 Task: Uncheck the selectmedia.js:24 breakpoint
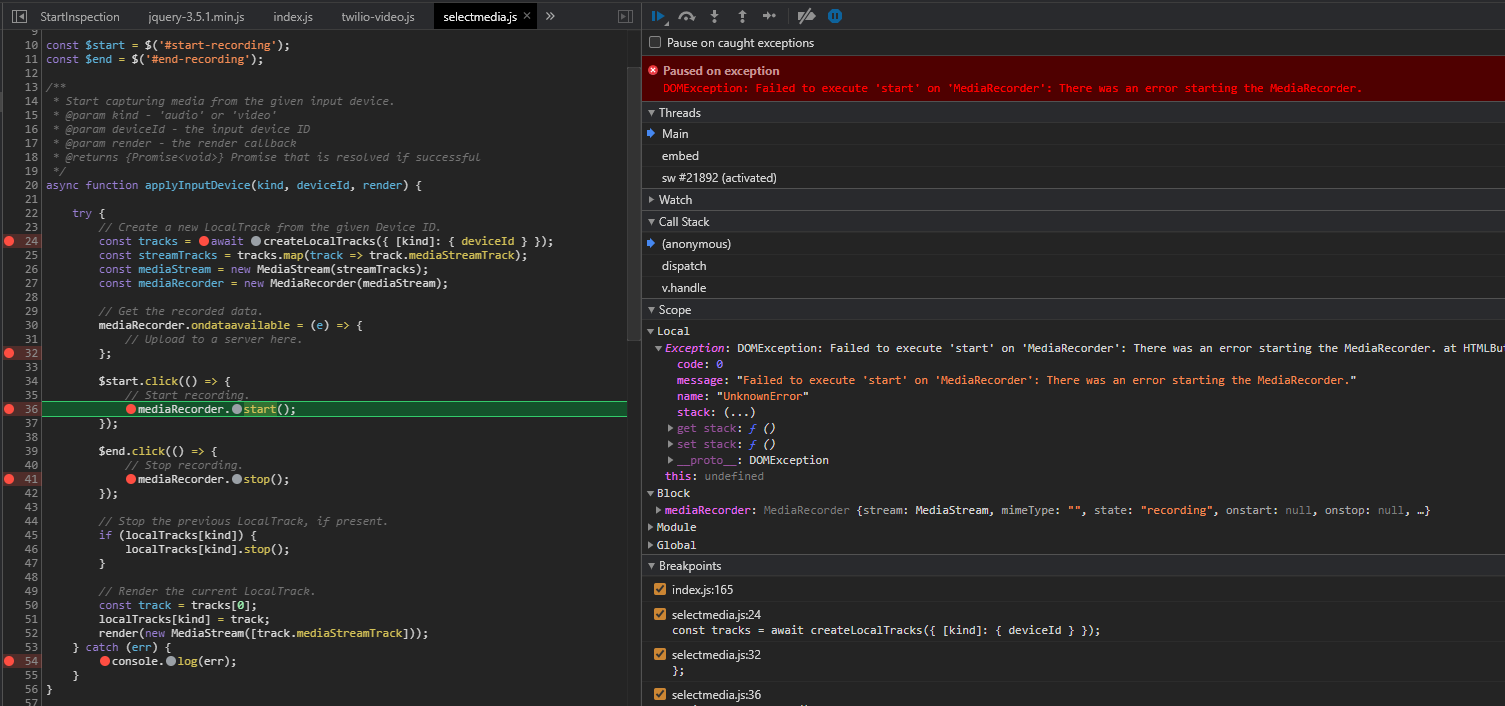click(660, 614)
